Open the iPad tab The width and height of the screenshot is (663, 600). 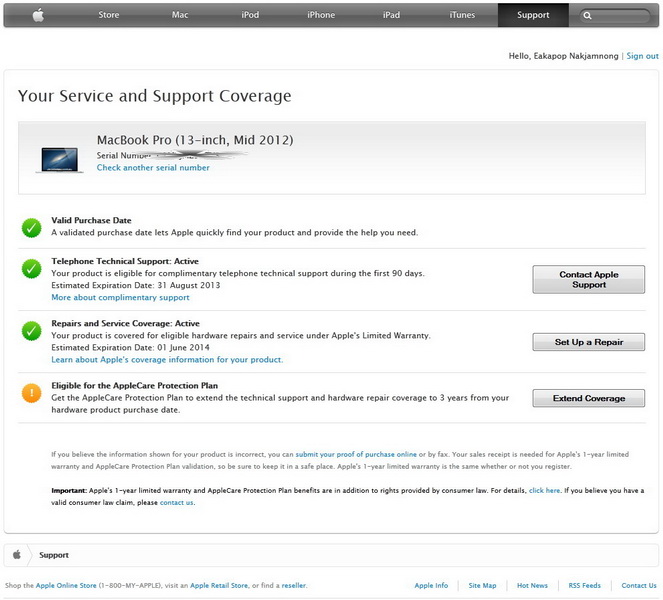[x=392, y=15]
